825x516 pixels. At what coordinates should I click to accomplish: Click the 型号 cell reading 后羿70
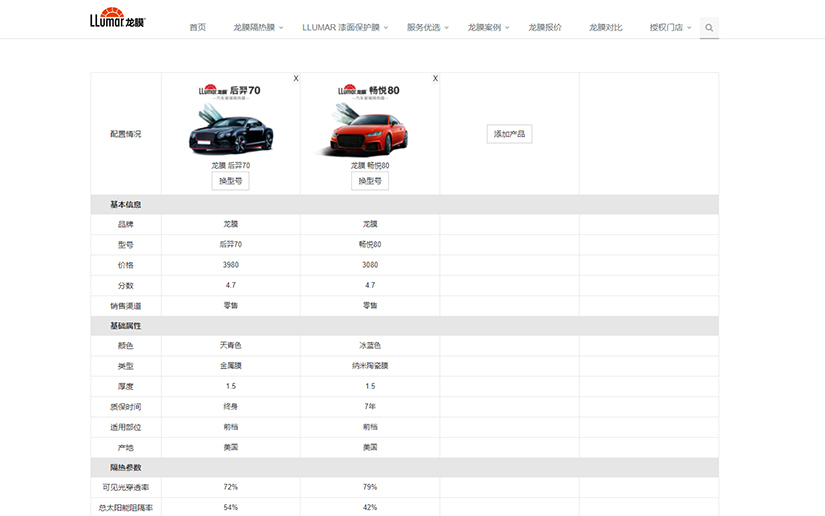230,245
